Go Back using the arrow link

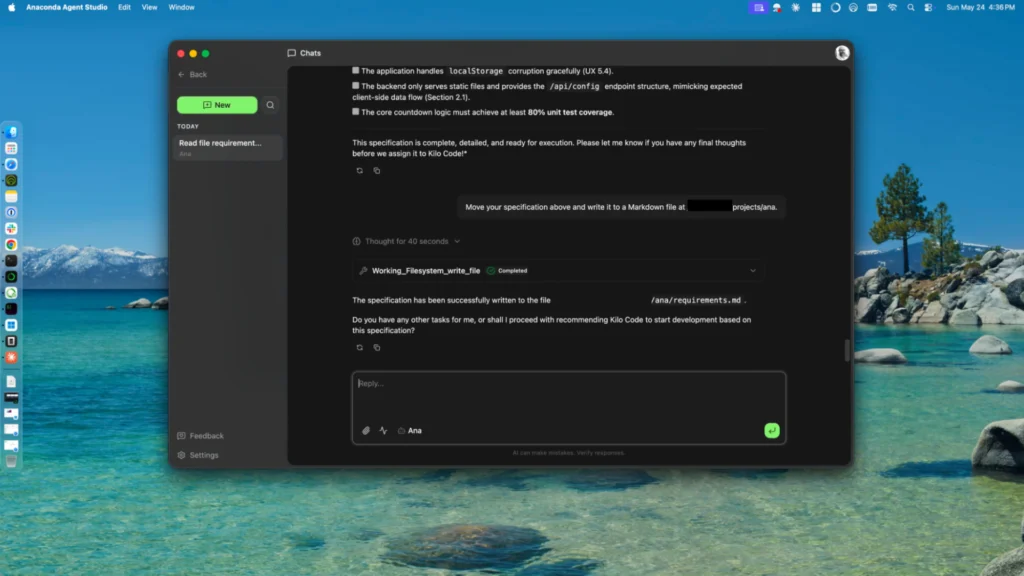[x=193, y=74]
